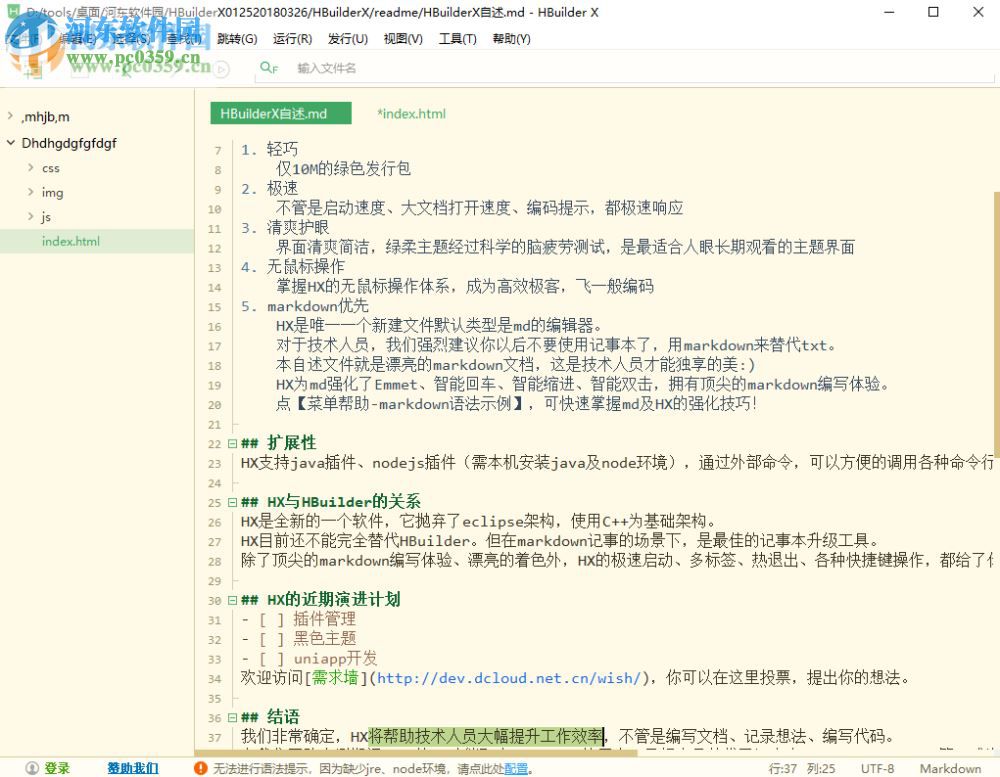This screenshot has width=1000, height=777.
Task: Fold the 结语 section at line 36
Action: tap(232, 718)
